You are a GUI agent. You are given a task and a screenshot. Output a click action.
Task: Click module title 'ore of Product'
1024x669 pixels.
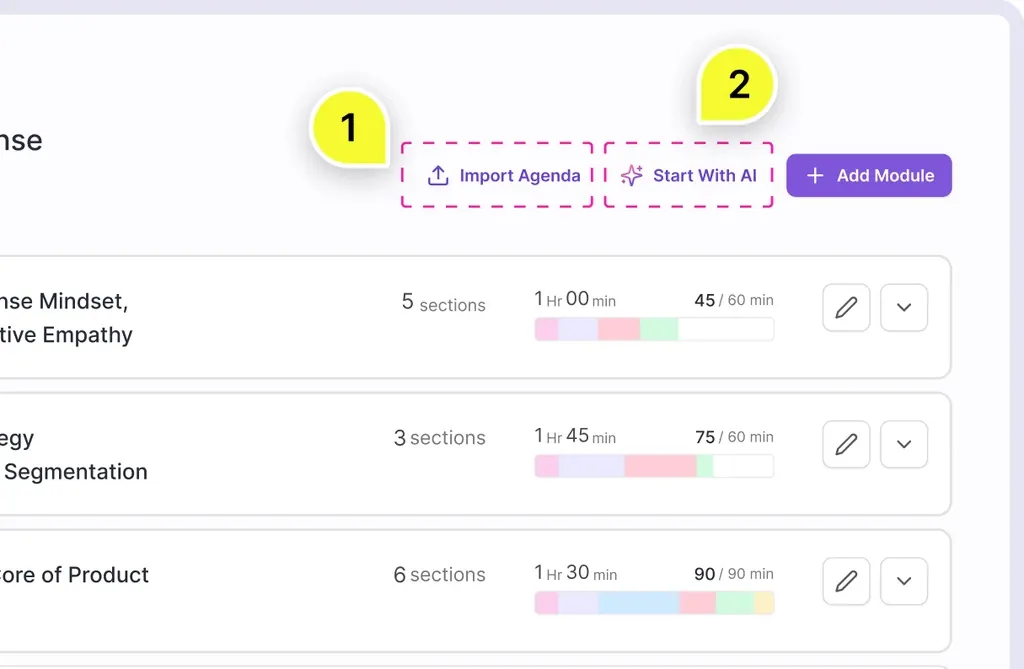click(x=74, y=575)
